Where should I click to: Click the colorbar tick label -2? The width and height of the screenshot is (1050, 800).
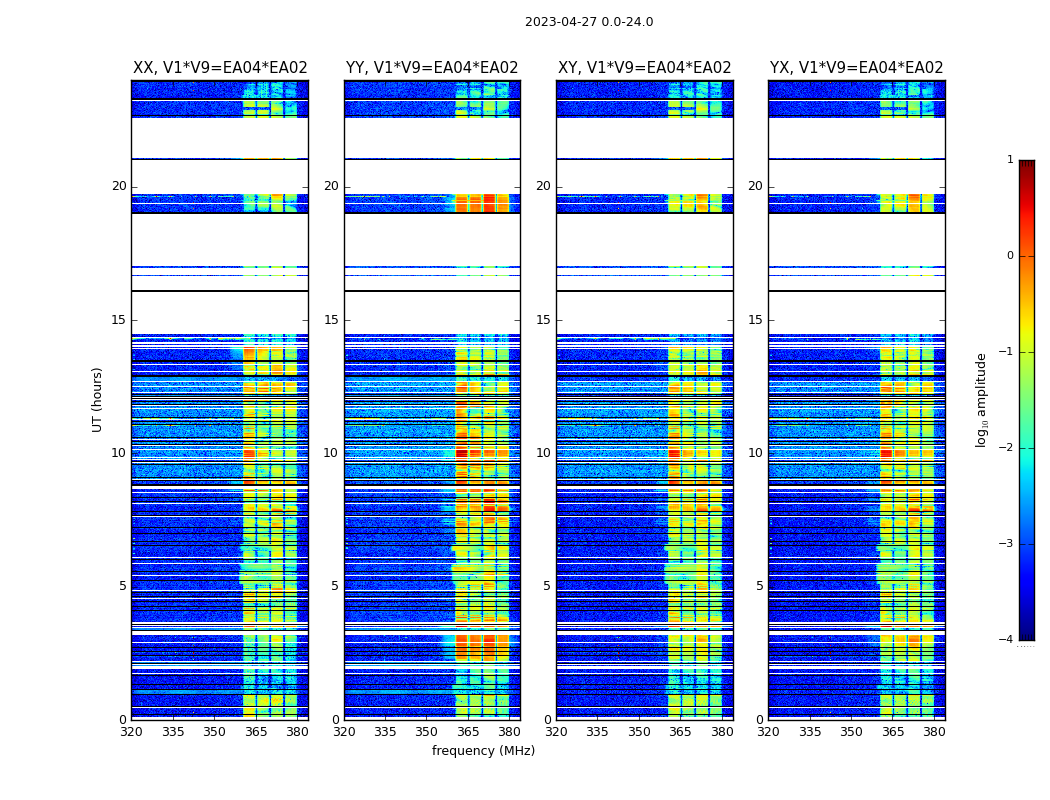coord(1006,447)
